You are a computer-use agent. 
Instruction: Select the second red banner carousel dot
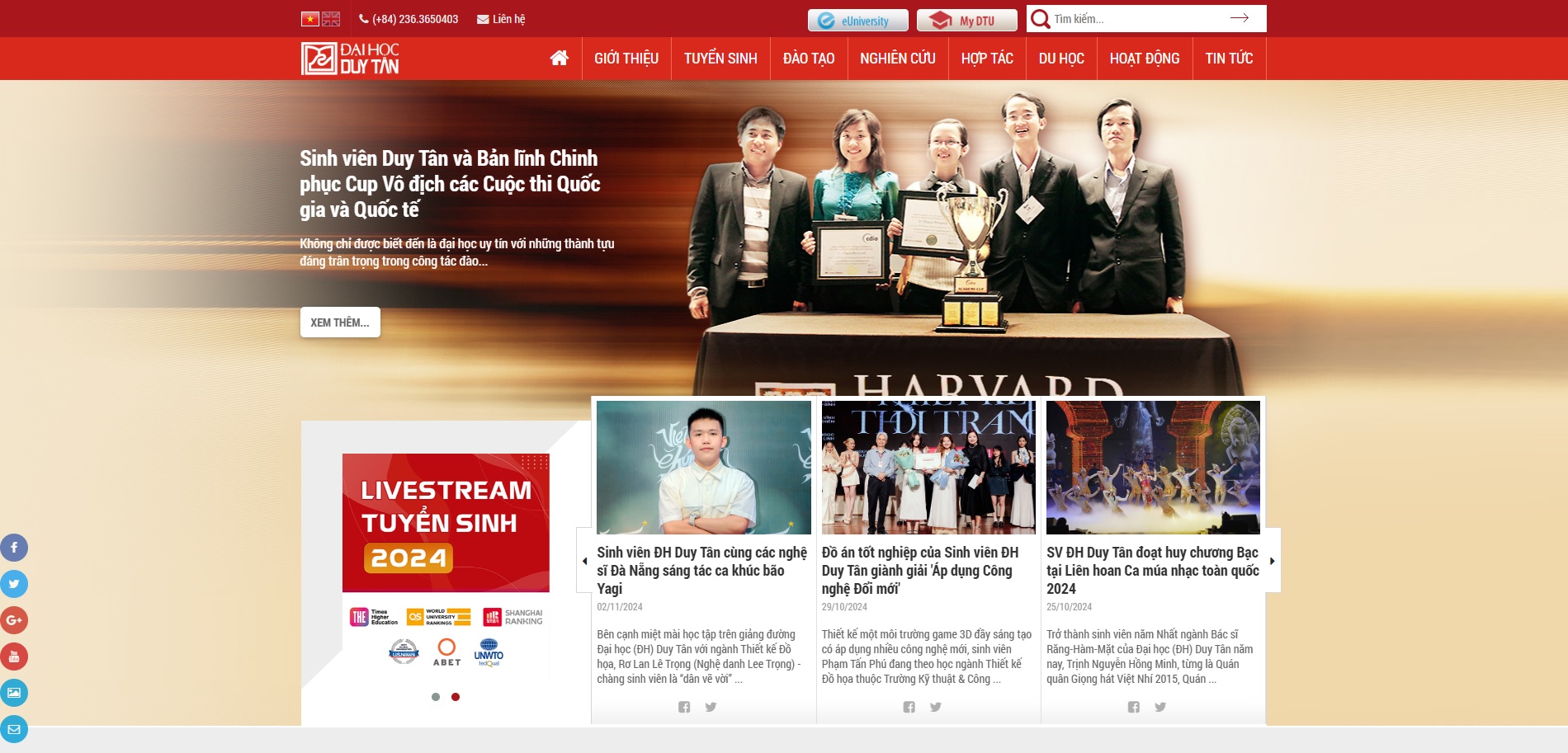point(456,697)
